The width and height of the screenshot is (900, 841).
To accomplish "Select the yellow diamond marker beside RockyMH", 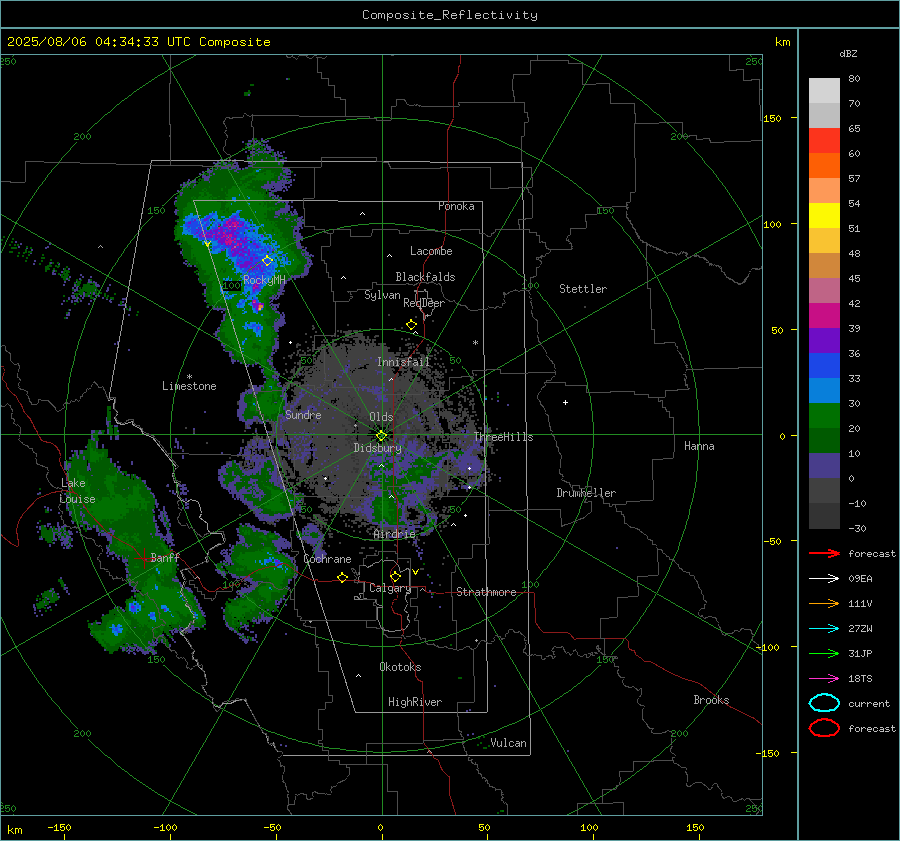I will (267, 261).
